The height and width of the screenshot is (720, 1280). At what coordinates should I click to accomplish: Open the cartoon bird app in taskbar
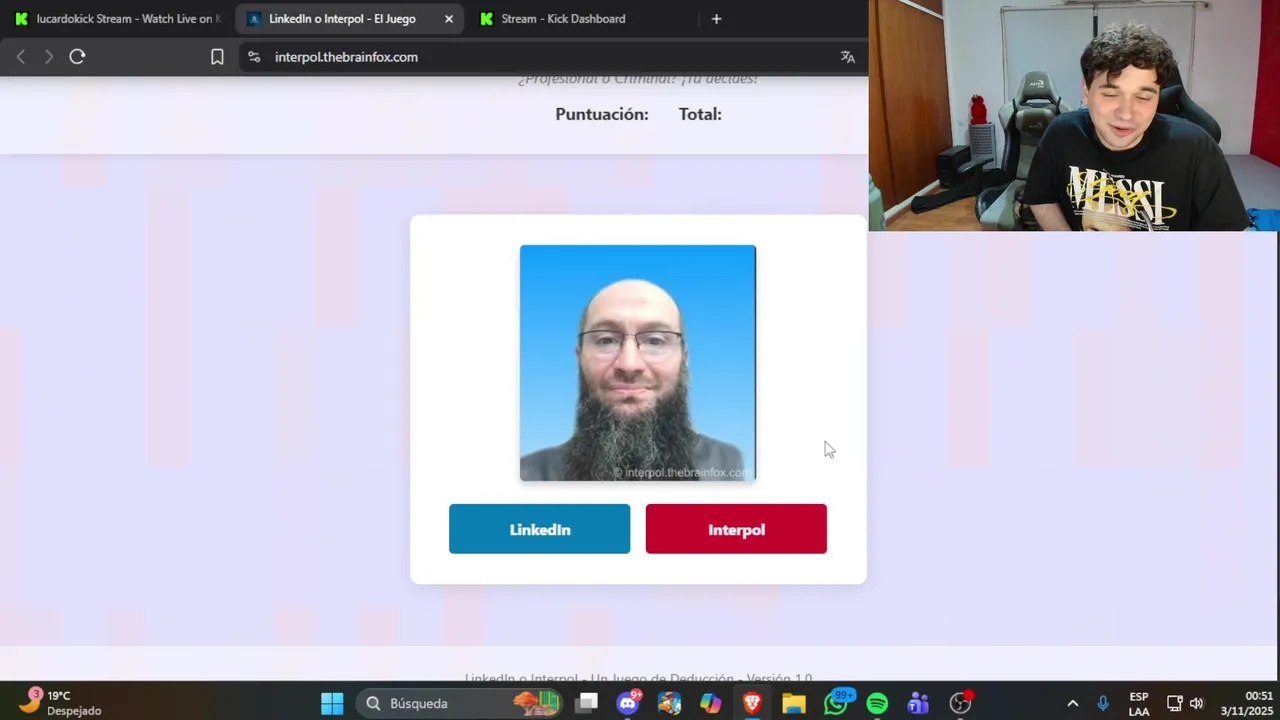tap(669, 703)
